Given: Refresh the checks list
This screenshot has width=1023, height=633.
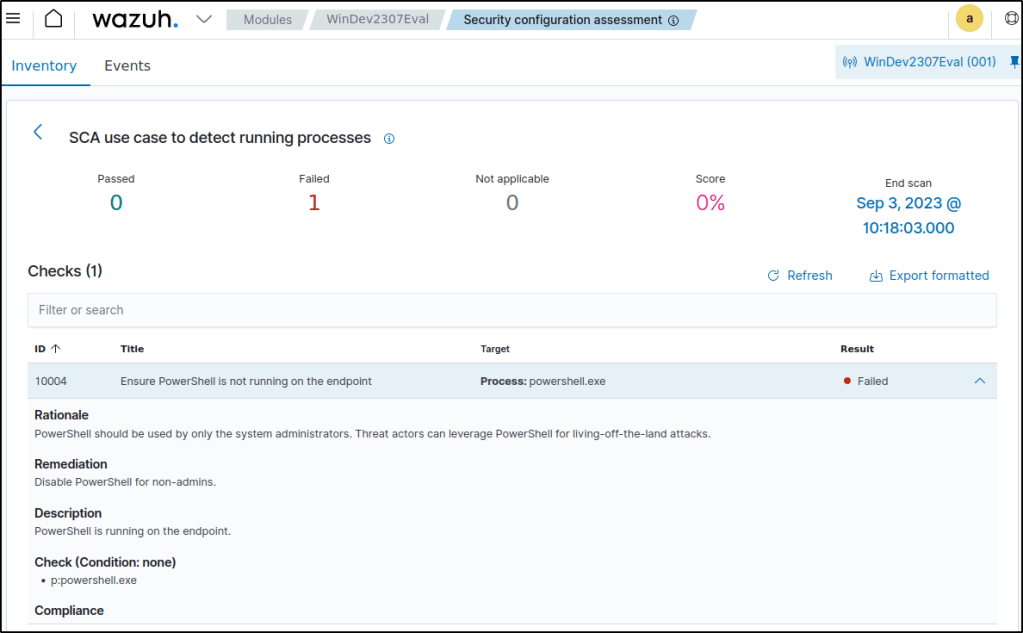Looking at the screenshot, I should (x=799, y=276).
